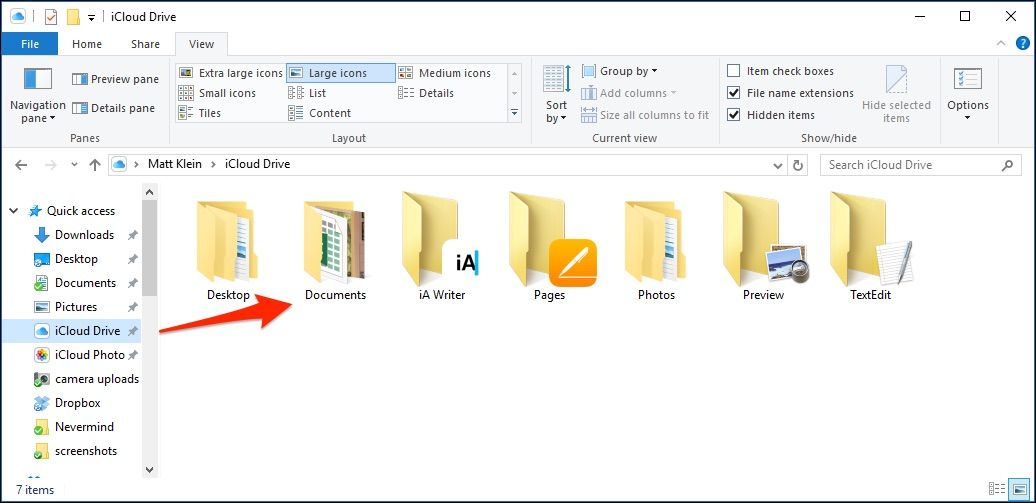This screenshot has height=503, width=1036.
Task: Click Matt Klein in the address path
Action: [176, 164]
